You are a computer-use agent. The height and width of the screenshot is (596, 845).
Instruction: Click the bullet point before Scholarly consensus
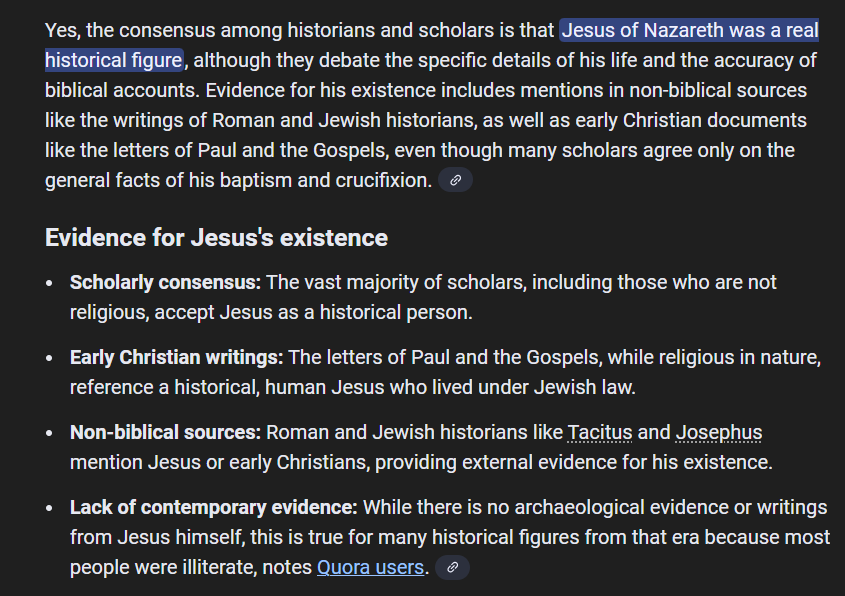pyautogui.click(x=50, y=283)
